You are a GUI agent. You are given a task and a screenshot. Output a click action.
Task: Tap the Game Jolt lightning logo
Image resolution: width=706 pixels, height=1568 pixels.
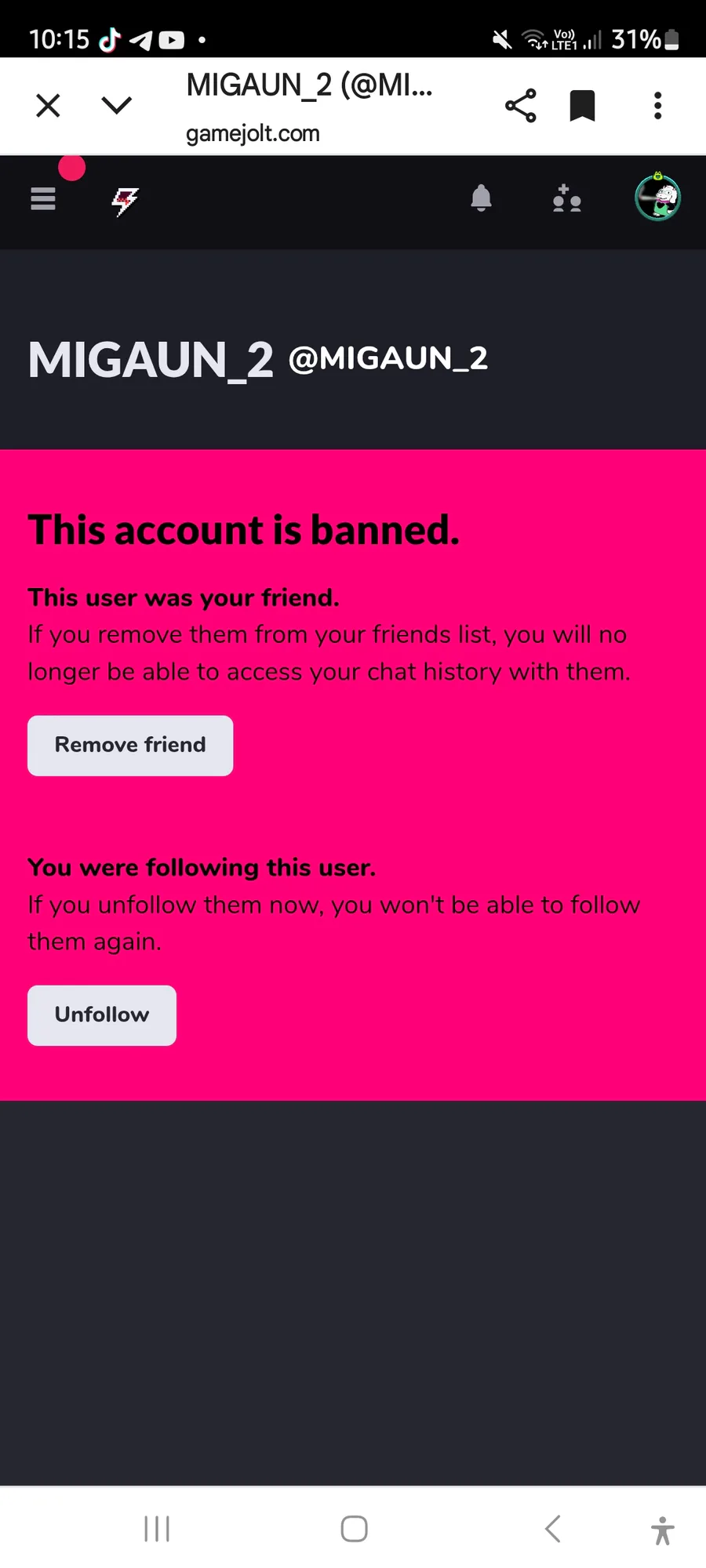click(x=125, y=201)
